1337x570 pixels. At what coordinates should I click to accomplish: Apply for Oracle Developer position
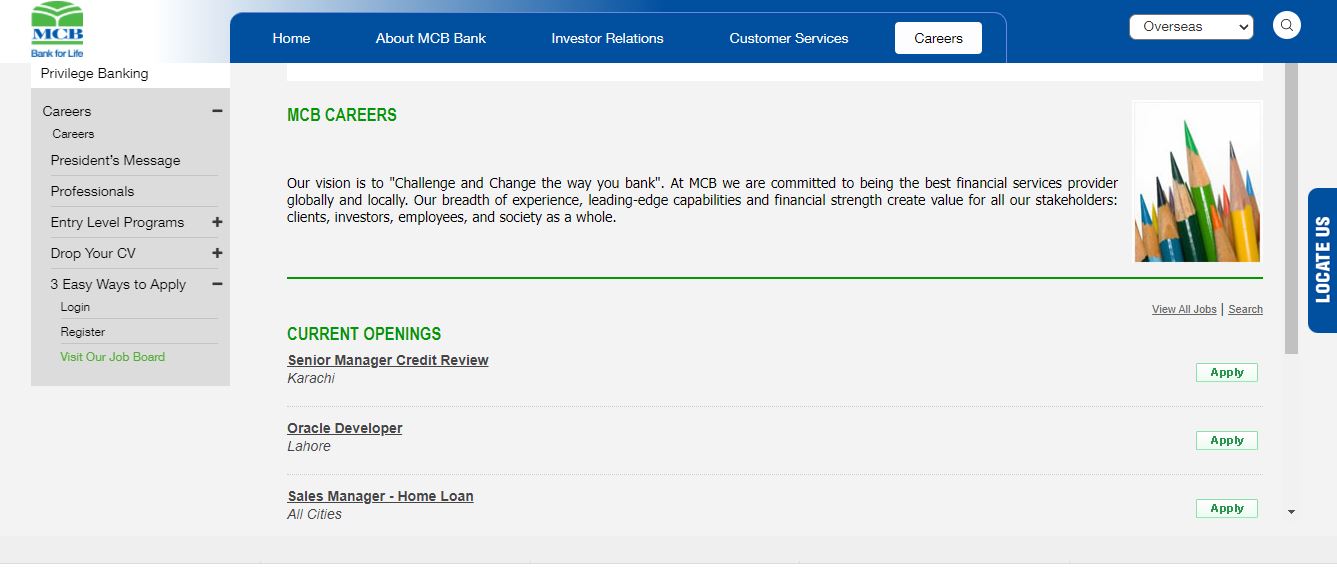1227,440
